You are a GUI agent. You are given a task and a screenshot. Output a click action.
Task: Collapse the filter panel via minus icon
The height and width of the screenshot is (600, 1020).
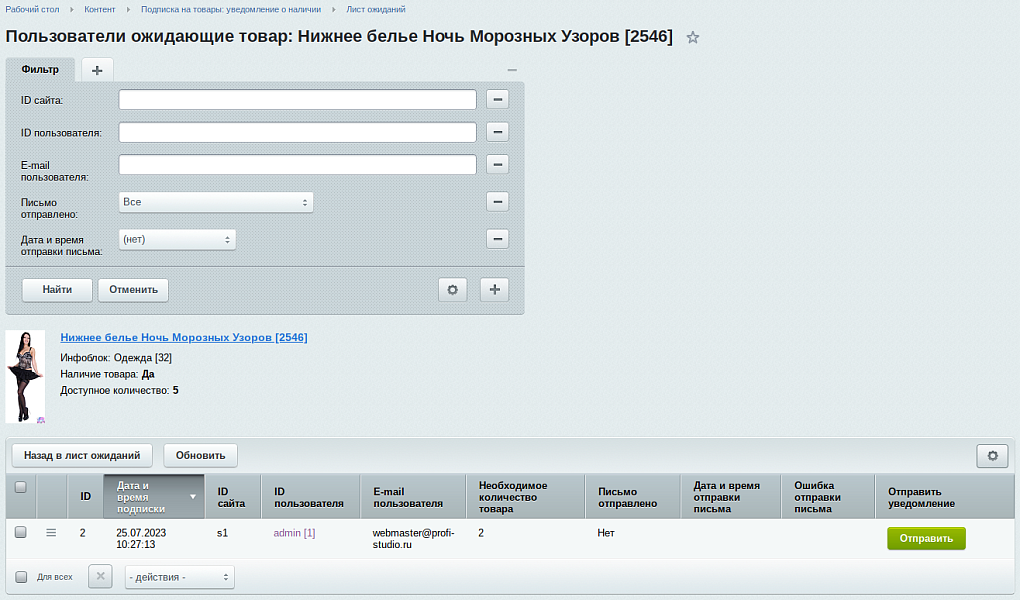click(x=512, y=70)
